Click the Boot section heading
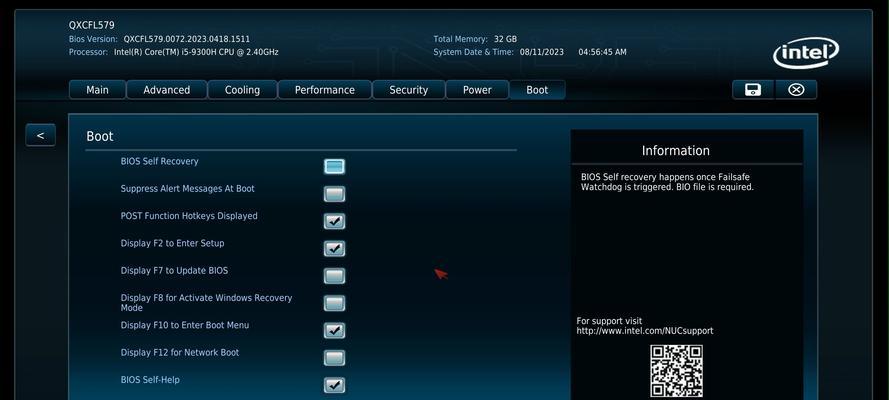Image resolution: width=889 pixels, height=400 pixels. (100, 137)
